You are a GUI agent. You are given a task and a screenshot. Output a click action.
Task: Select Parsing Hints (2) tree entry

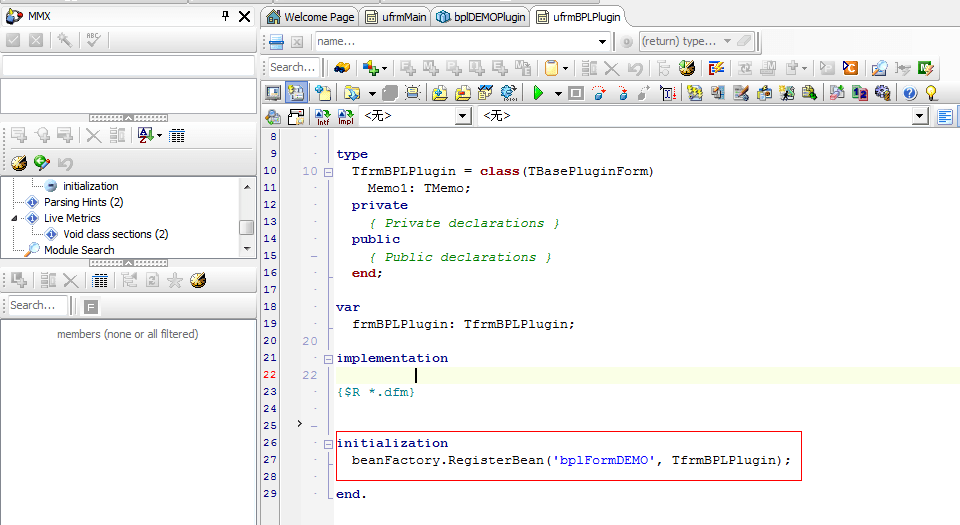click(83, 202)
